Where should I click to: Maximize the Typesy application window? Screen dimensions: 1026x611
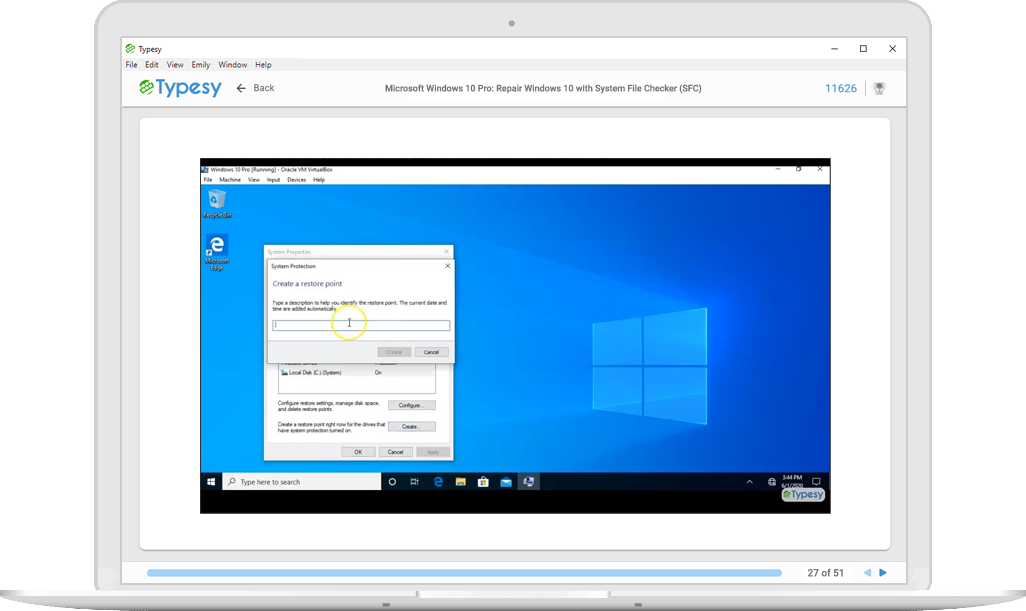click(x=863, y=48)
